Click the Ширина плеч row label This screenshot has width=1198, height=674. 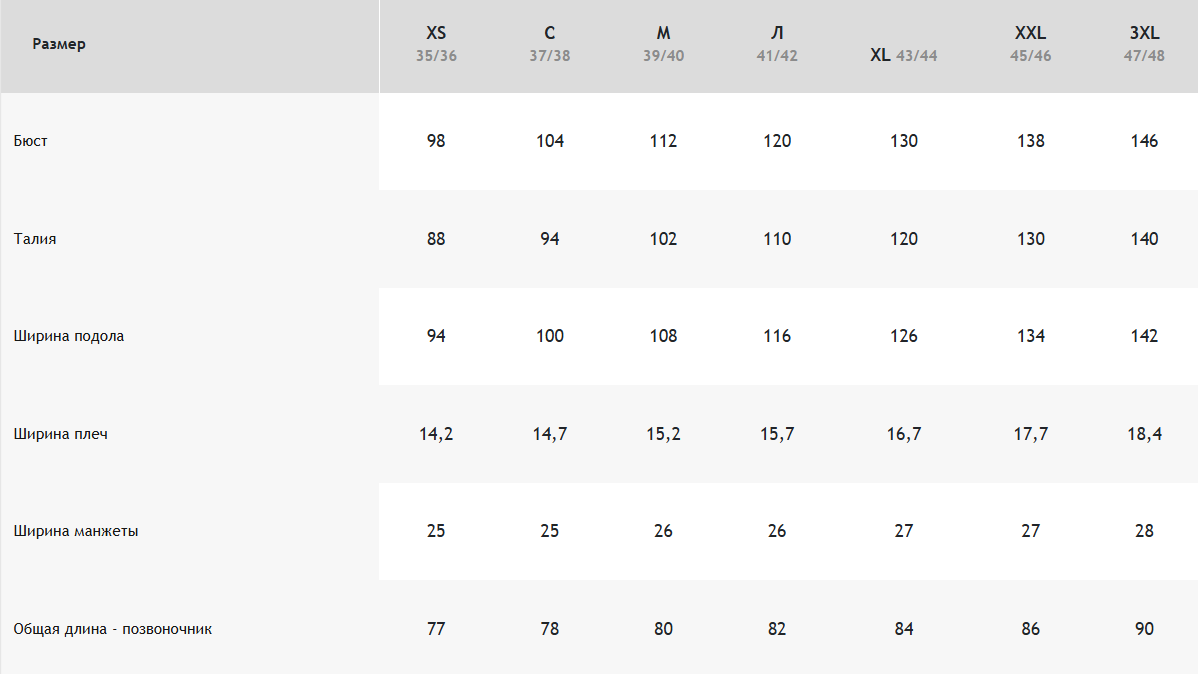tap(60, 433)
